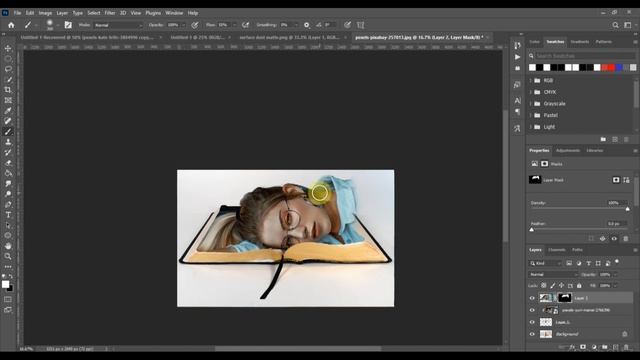The width and height of the screenshot is (640, 360).
Task: Switch to the Adjustments tab
Action: point(568,151)
